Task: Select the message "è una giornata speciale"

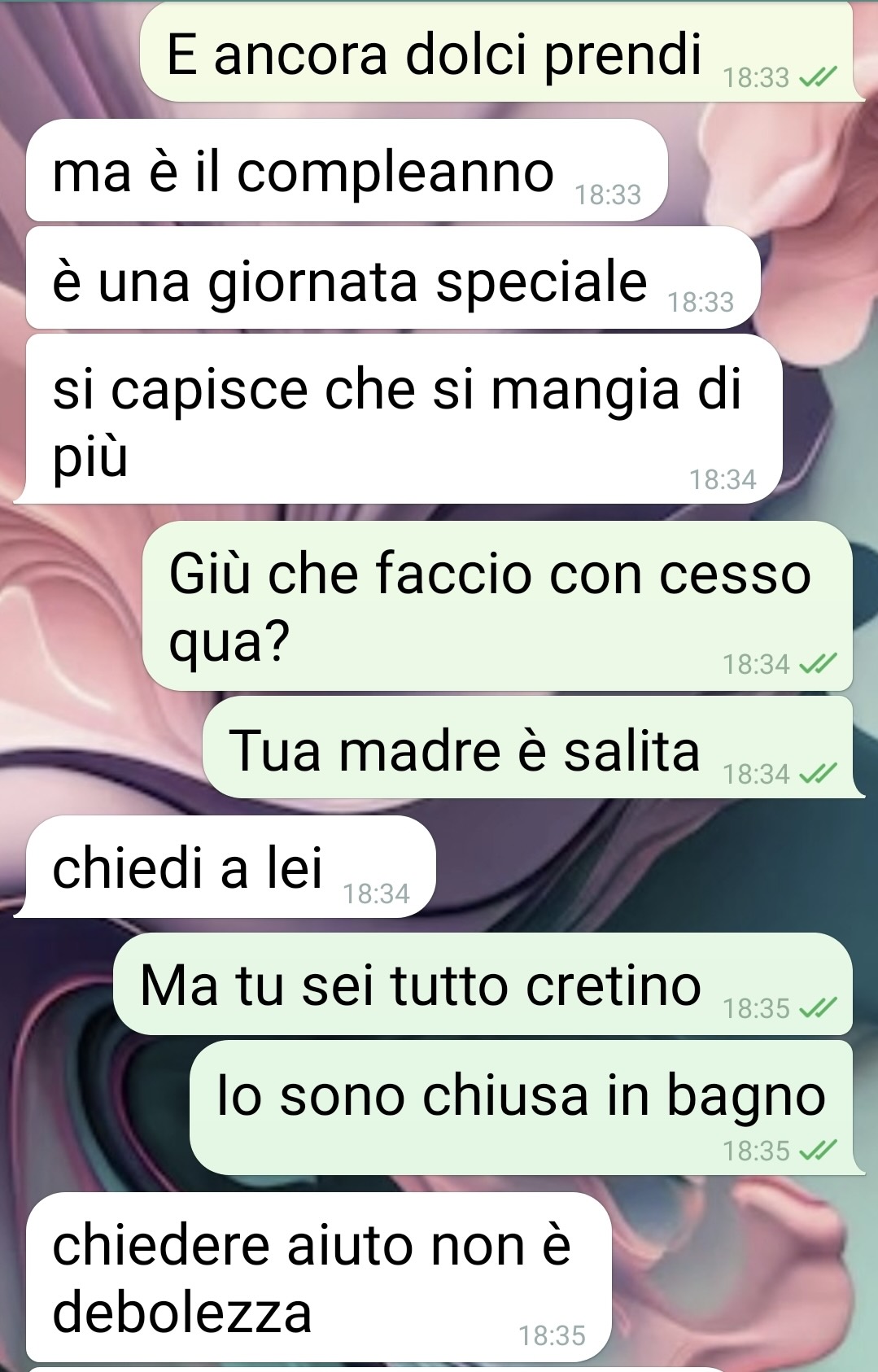Action: click(x=393, y=277)
